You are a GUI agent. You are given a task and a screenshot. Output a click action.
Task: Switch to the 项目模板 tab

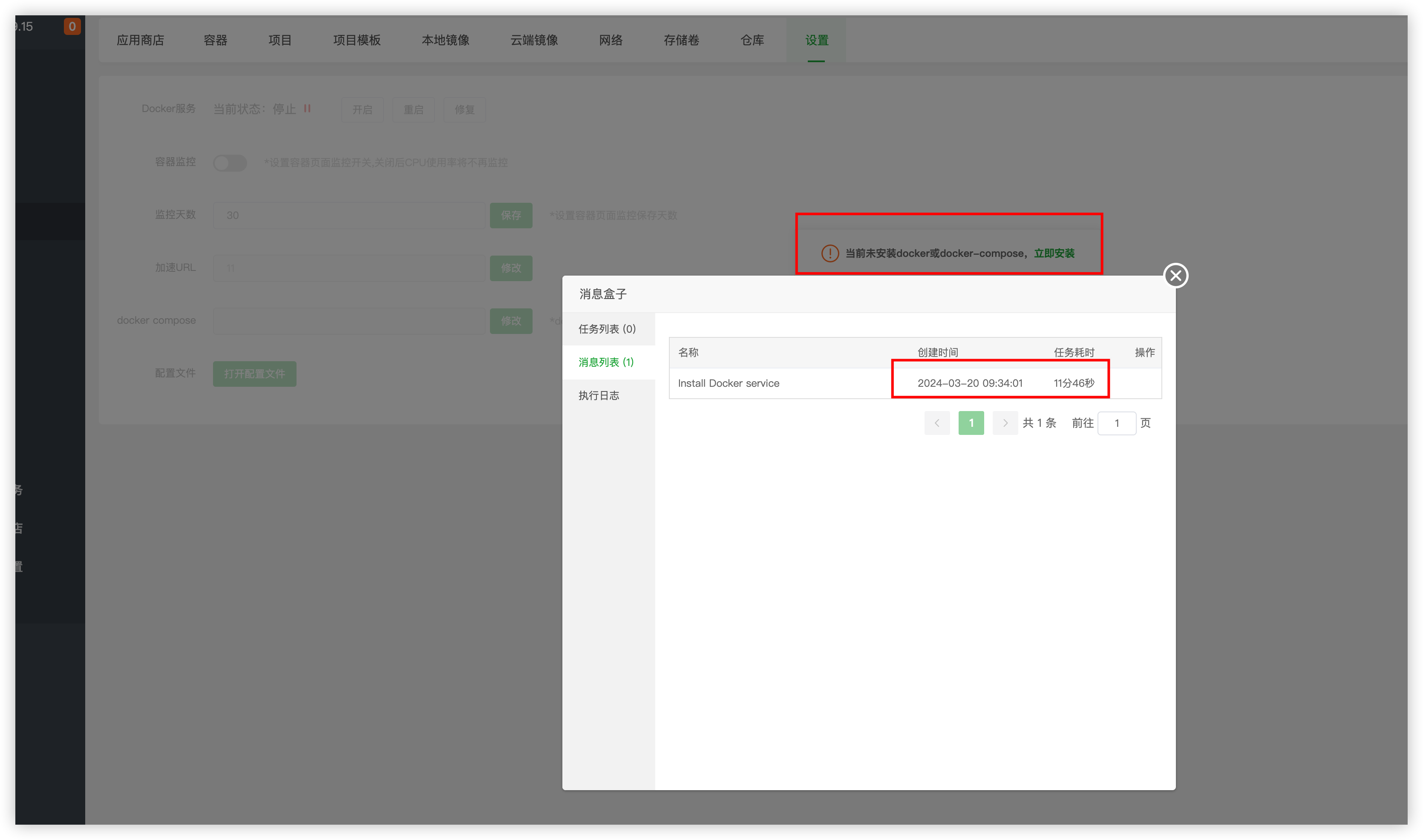click(x=357, y=40)
